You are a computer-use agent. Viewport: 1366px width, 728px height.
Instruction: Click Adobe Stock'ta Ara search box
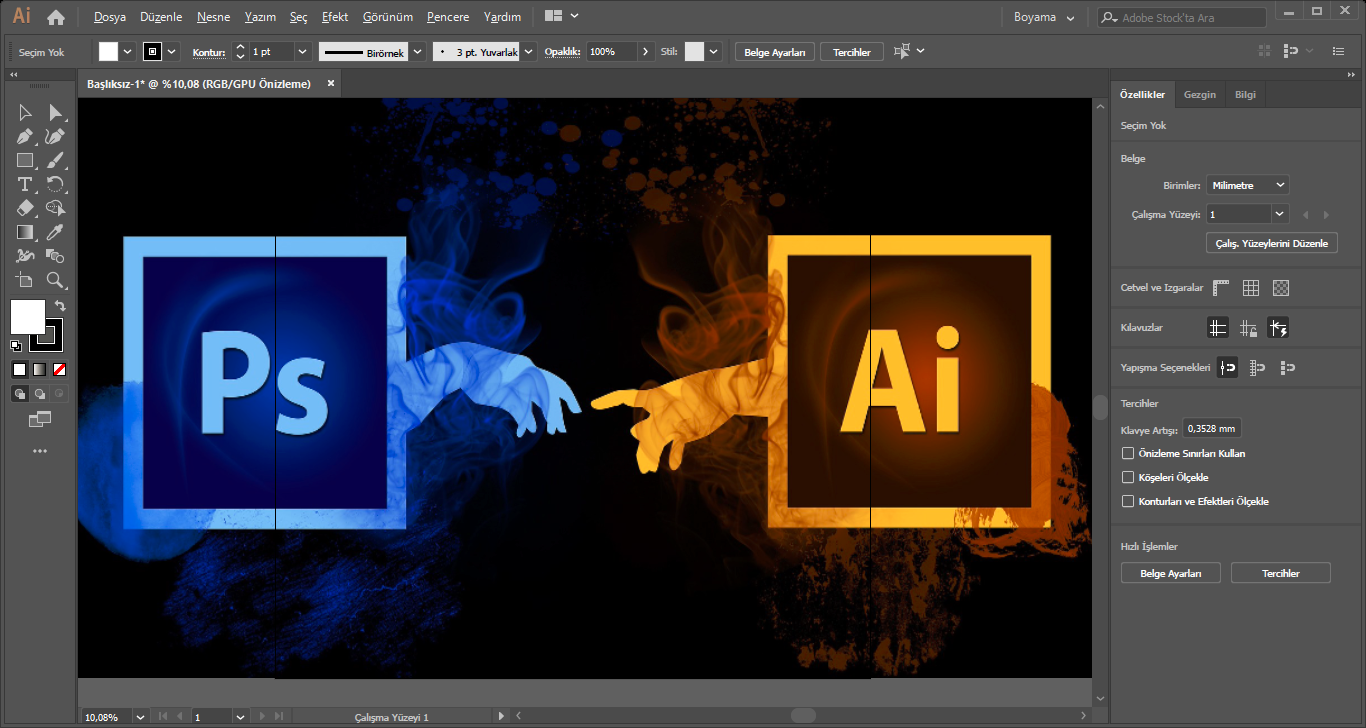click(x=1181, y=17)
